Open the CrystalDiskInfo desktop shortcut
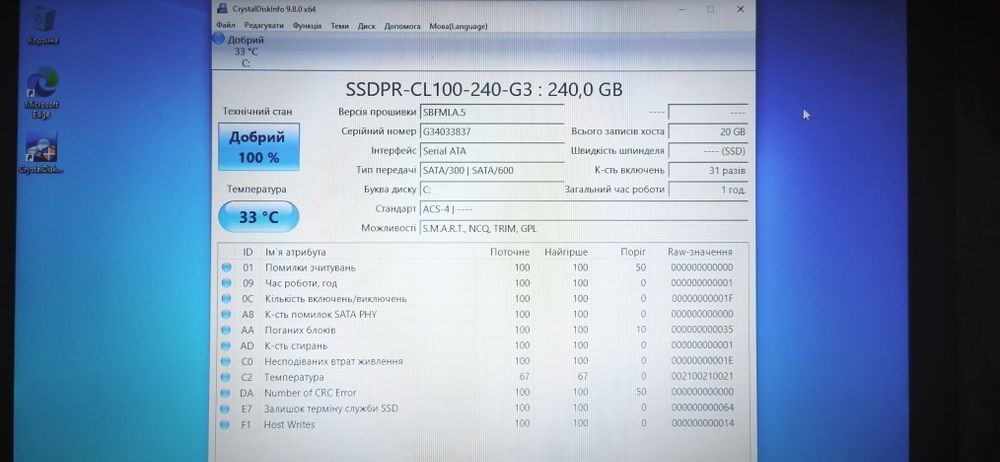Viewport: 1000px width, 462px height. pos(41,152)
